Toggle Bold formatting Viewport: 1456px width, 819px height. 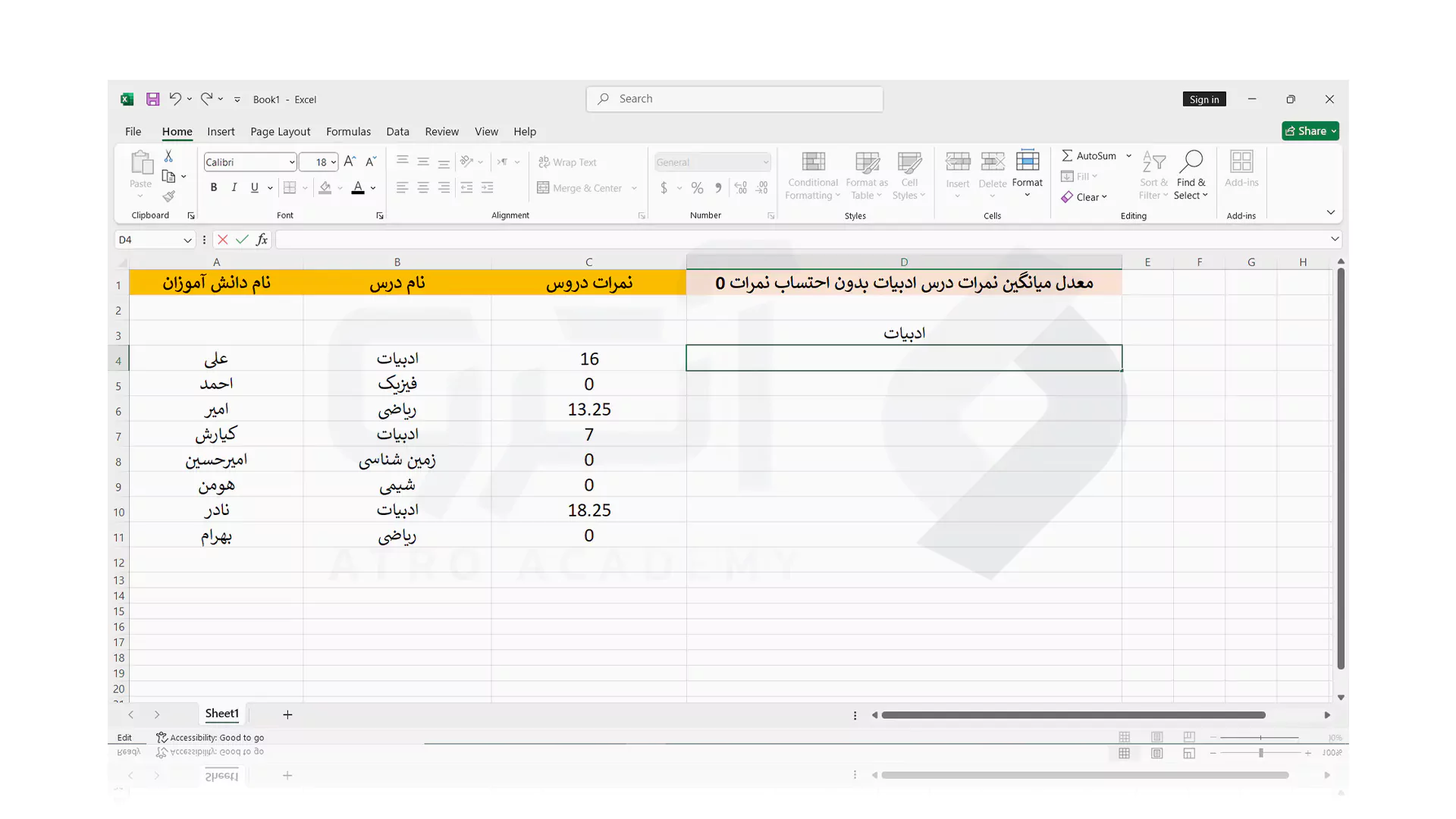[214, 187]
